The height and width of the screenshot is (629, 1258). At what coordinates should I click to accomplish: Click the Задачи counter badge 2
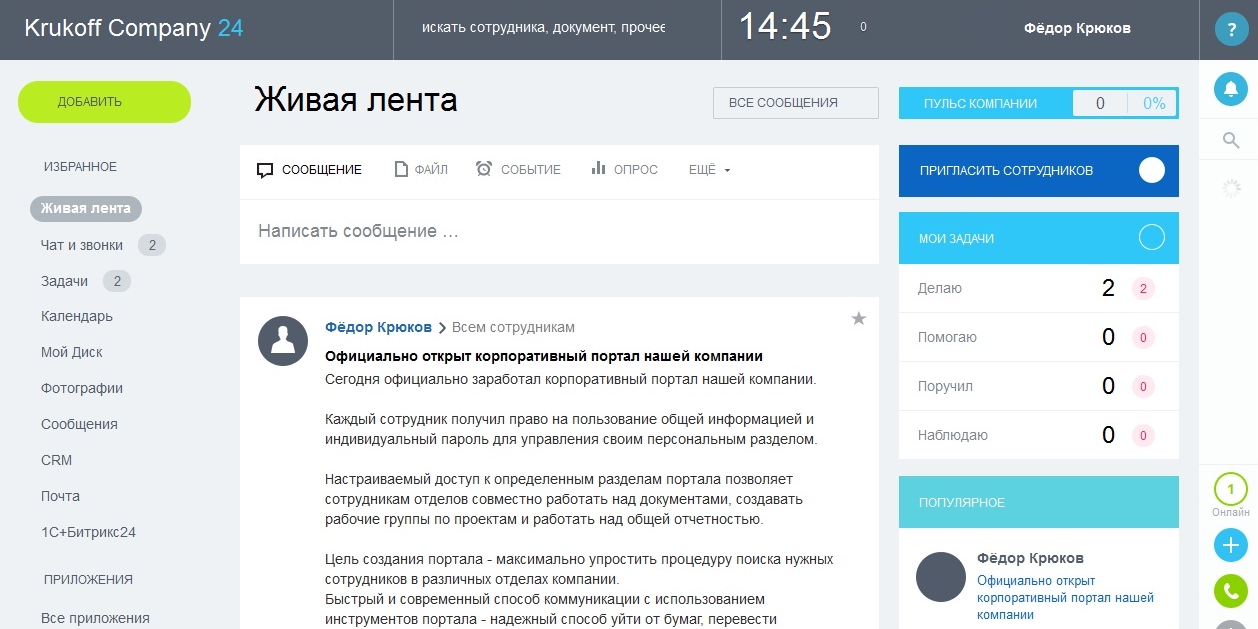(117, 281)
